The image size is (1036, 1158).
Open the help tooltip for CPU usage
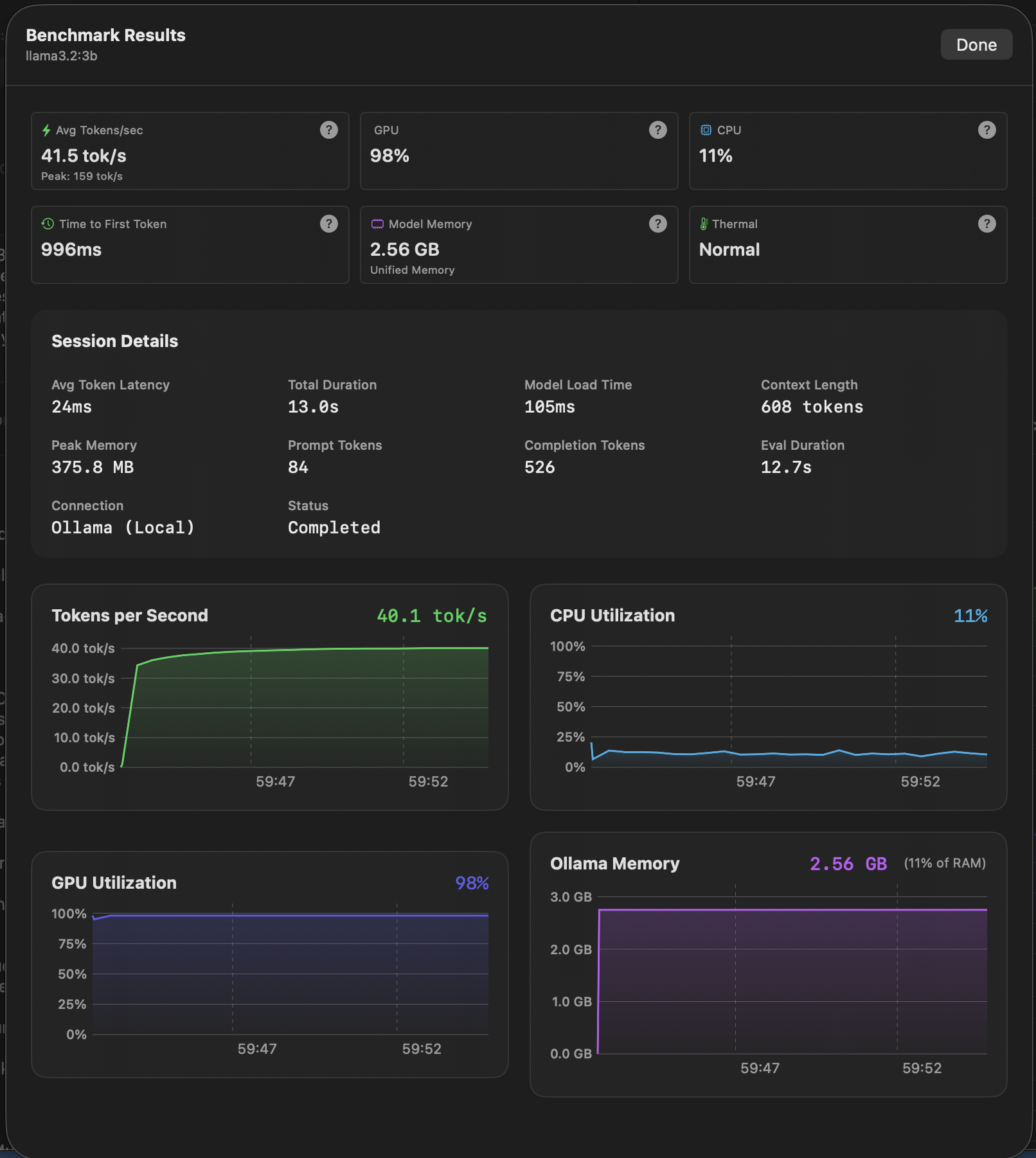click(x=988, y=130)
